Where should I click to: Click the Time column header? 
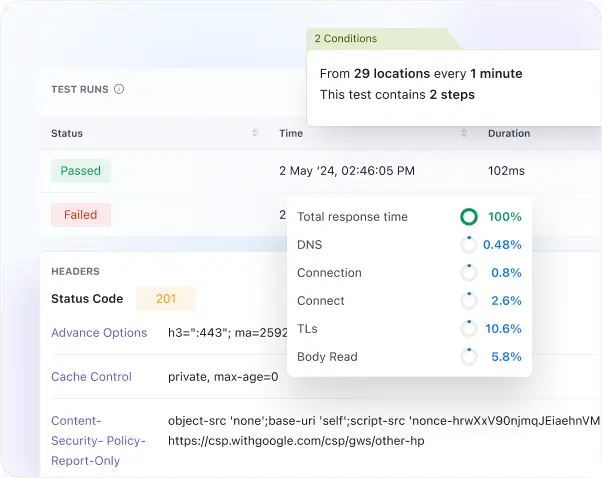tap(291, 133)
